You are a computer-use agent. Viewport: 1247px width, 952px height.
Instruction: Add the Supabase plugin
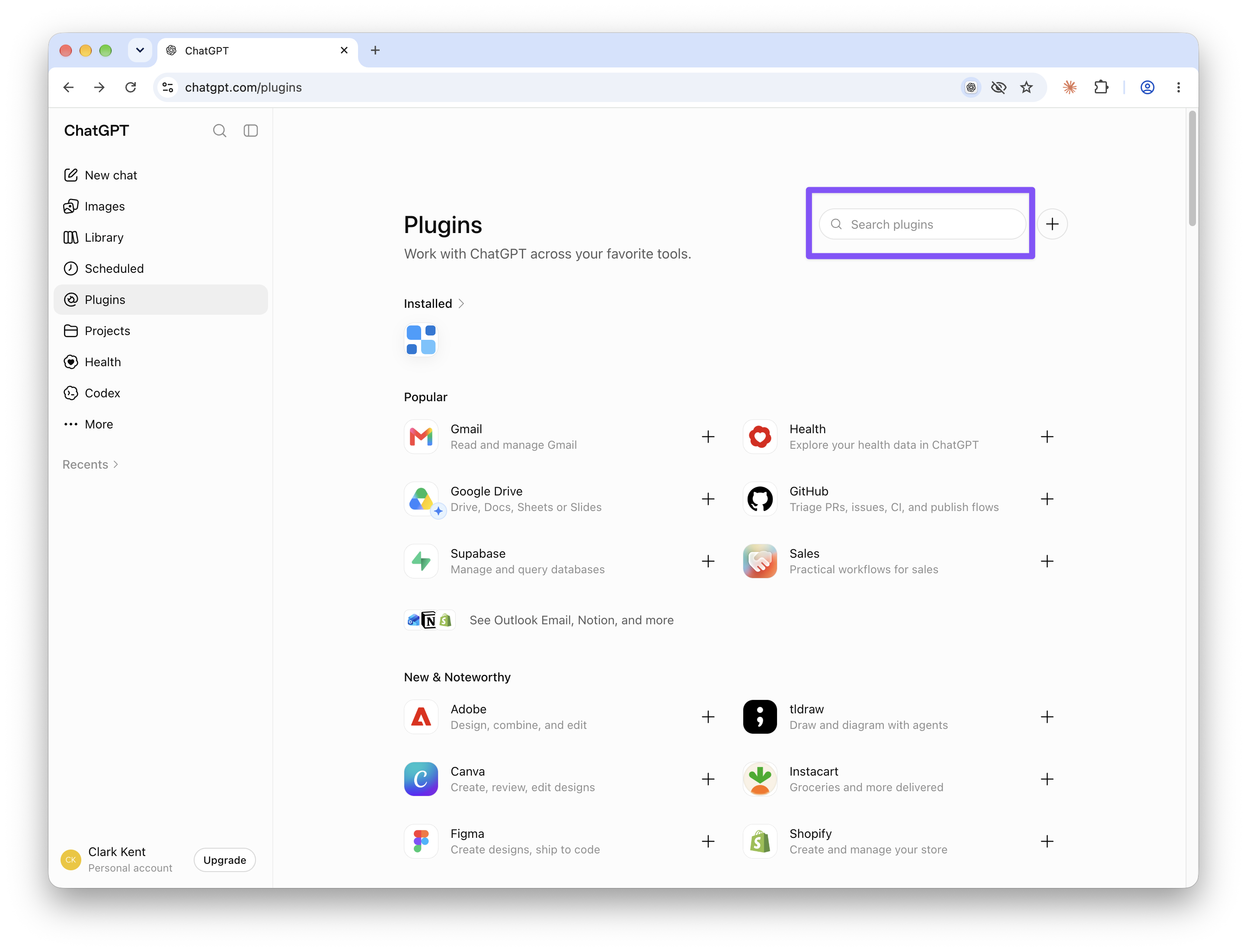click(708, 562)
